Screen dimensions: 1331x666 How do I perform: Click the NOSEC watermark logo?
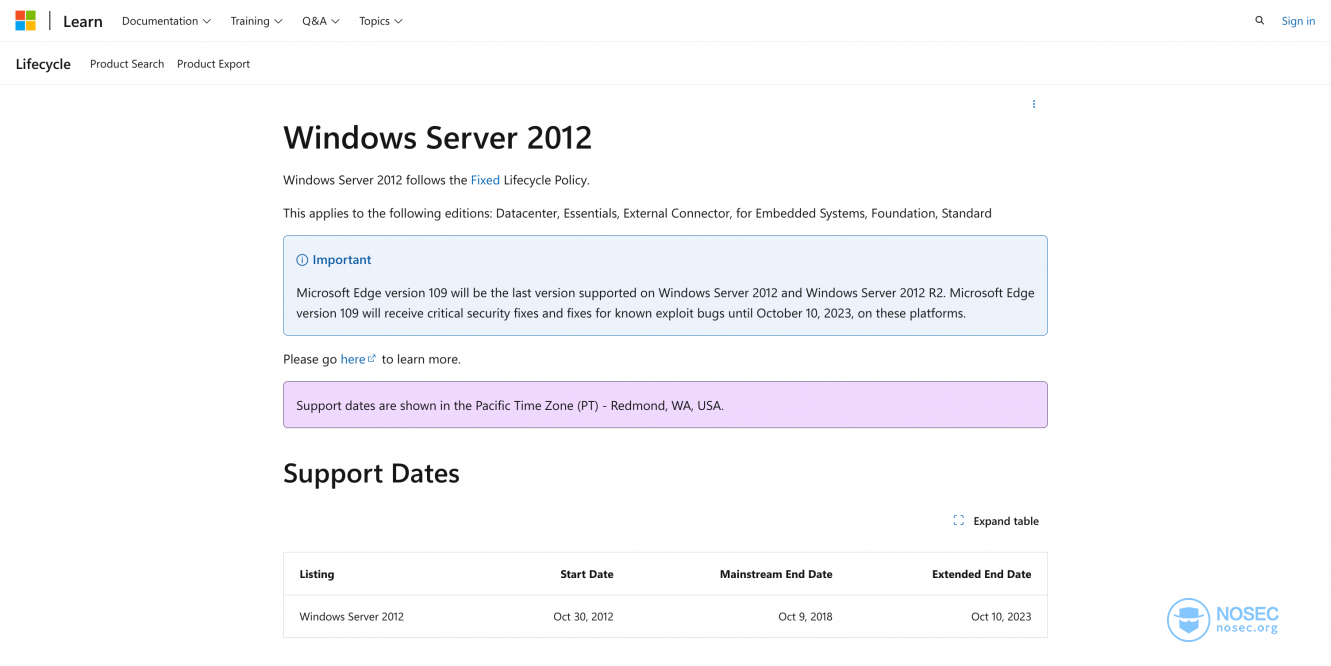[x=1188, y=620]
